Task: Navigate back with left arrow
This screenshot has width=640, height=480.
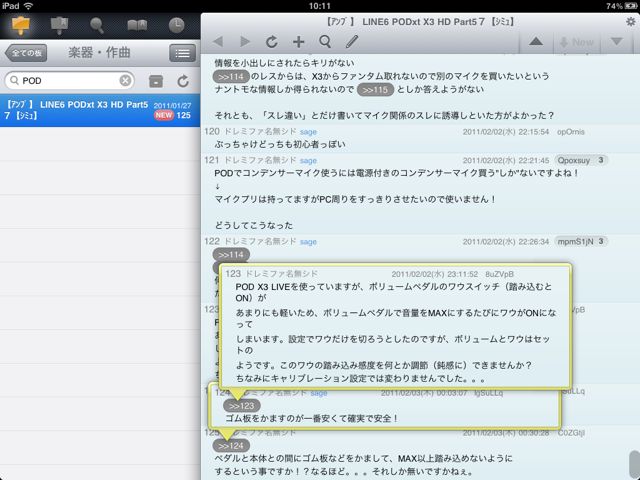Action: 218,41
